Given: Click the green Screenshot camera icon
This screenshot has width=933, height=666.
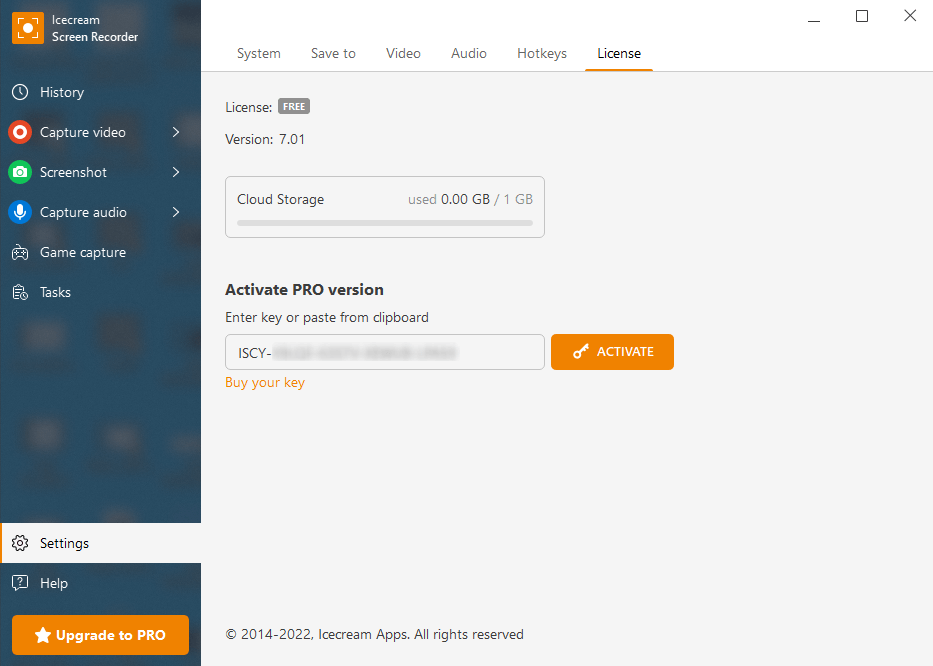Looking at the screenshot, I should coord(20,172).
